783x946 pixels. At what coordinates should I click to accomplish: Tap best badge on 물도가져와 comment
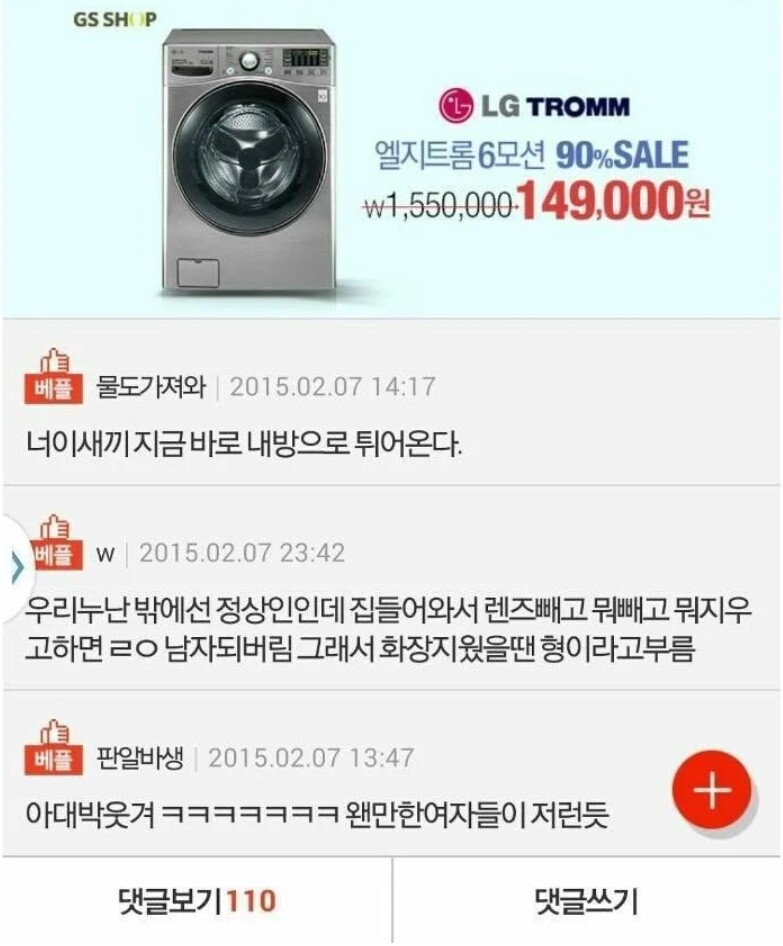pyautogui.click(x=53, y=377)
